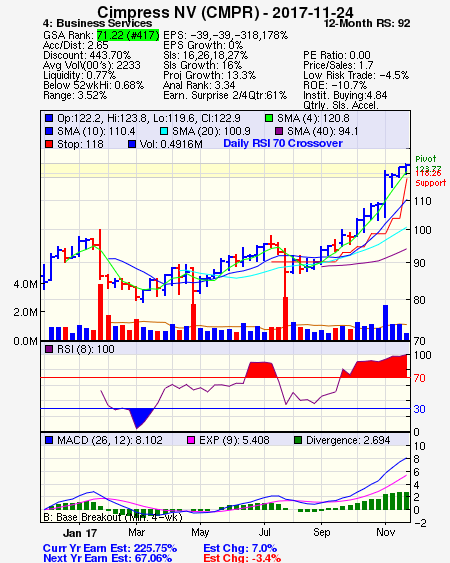
Task: Click the purple SMA (40) legend swatch
Action: (x=279, y=131)
